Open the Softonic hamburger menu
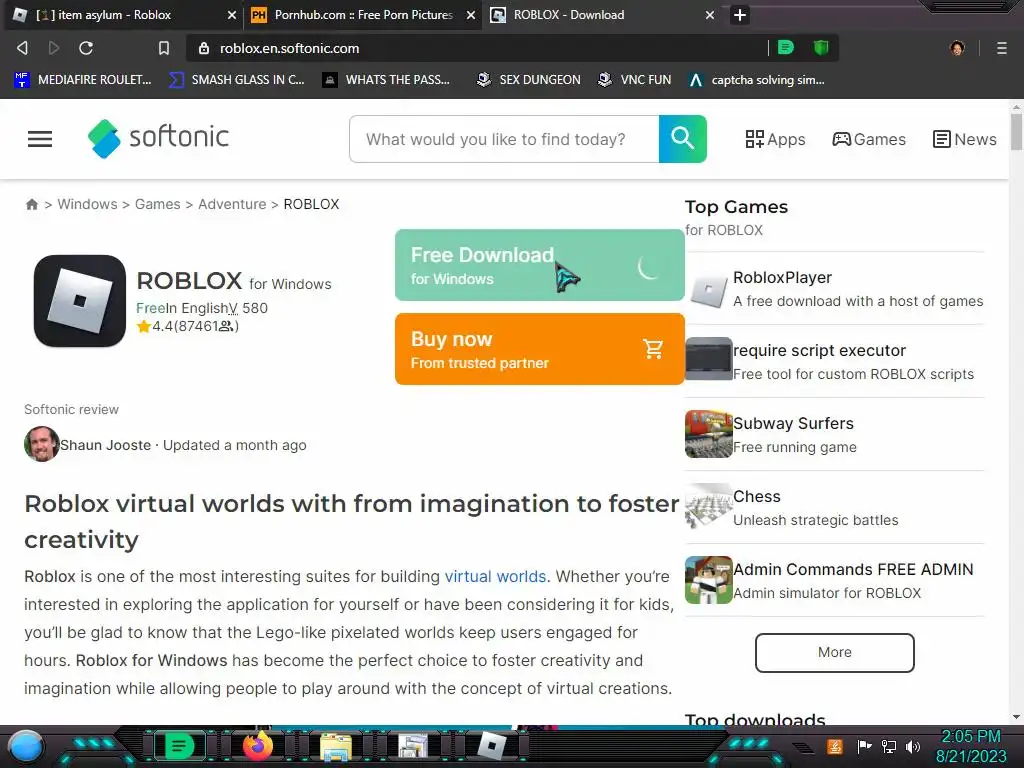1024x768 pixels. click(40, 139)
